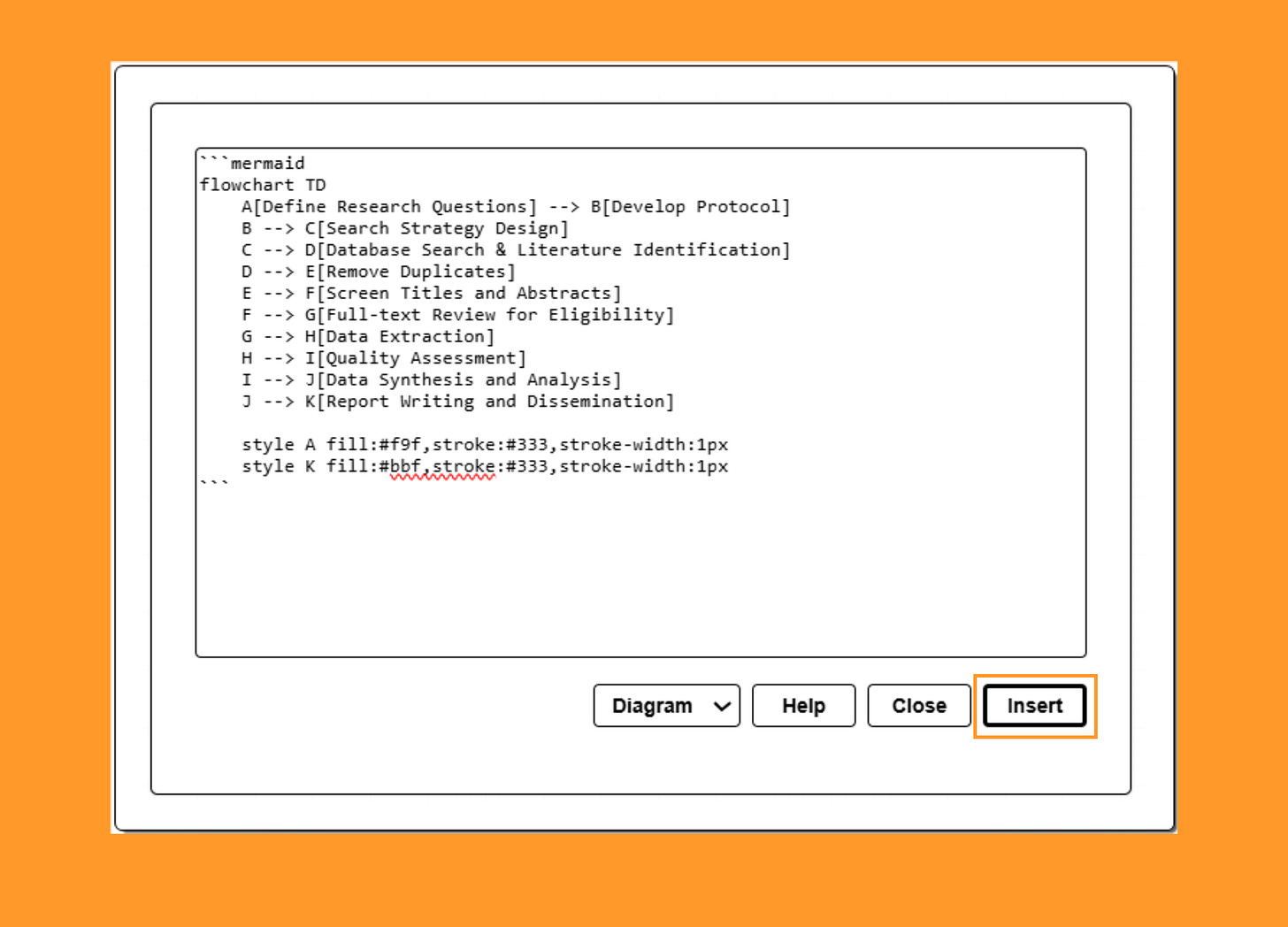Click the 'G[Full-text Review for Eligibility]' line
1288x927 pixels.
click(x=457, y=315)
